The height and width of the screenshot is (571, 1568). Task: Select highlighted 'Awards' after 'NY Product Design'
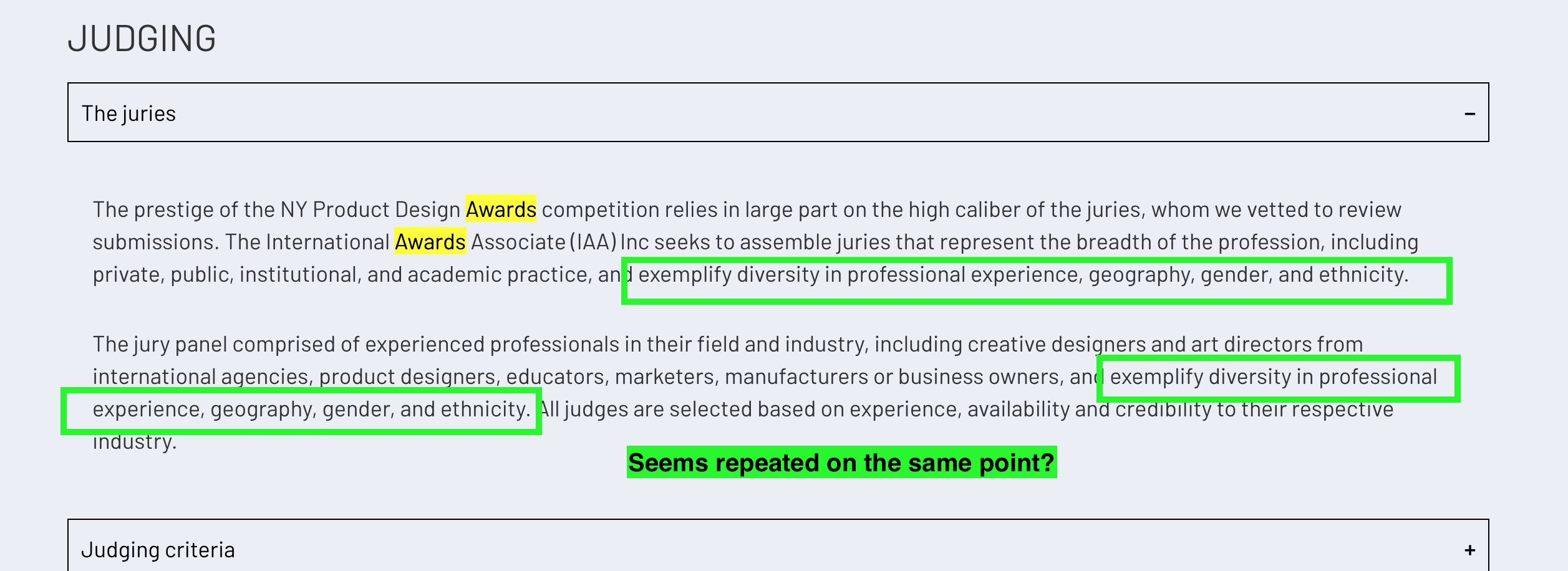point(501,209)
